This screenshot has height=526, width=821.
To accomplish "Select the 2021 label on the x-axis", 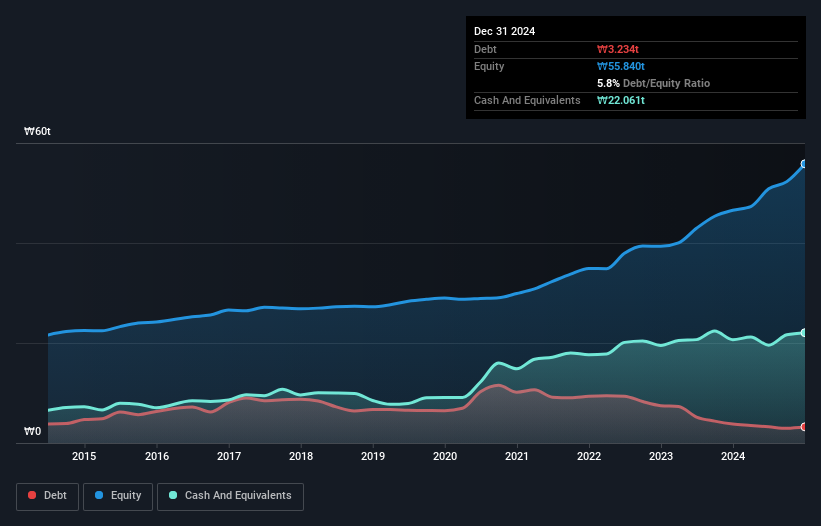I will click(517, 456).
